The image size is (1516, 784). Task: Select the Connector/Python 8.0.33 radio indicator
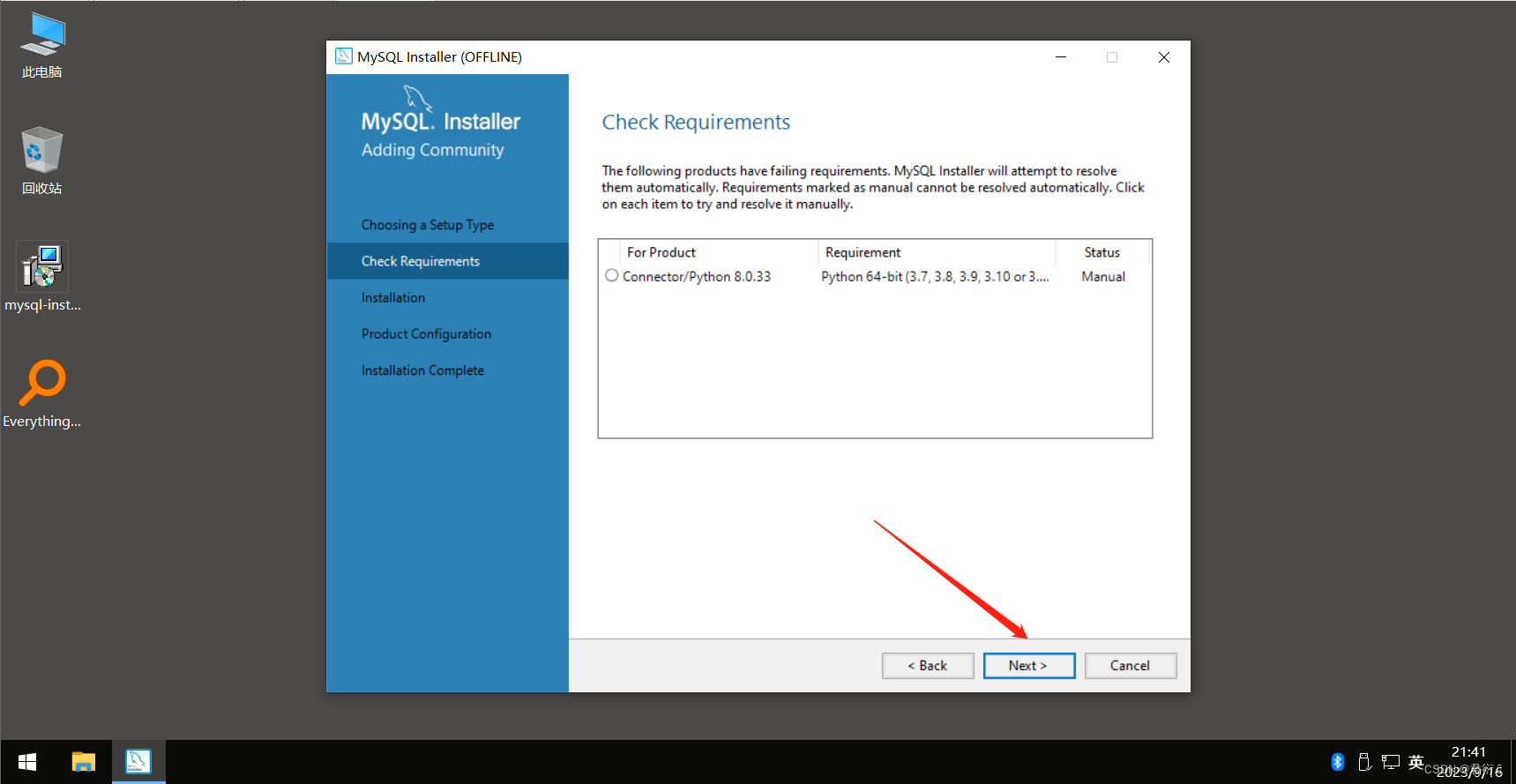pyautogui.click(x=612, y=276)
